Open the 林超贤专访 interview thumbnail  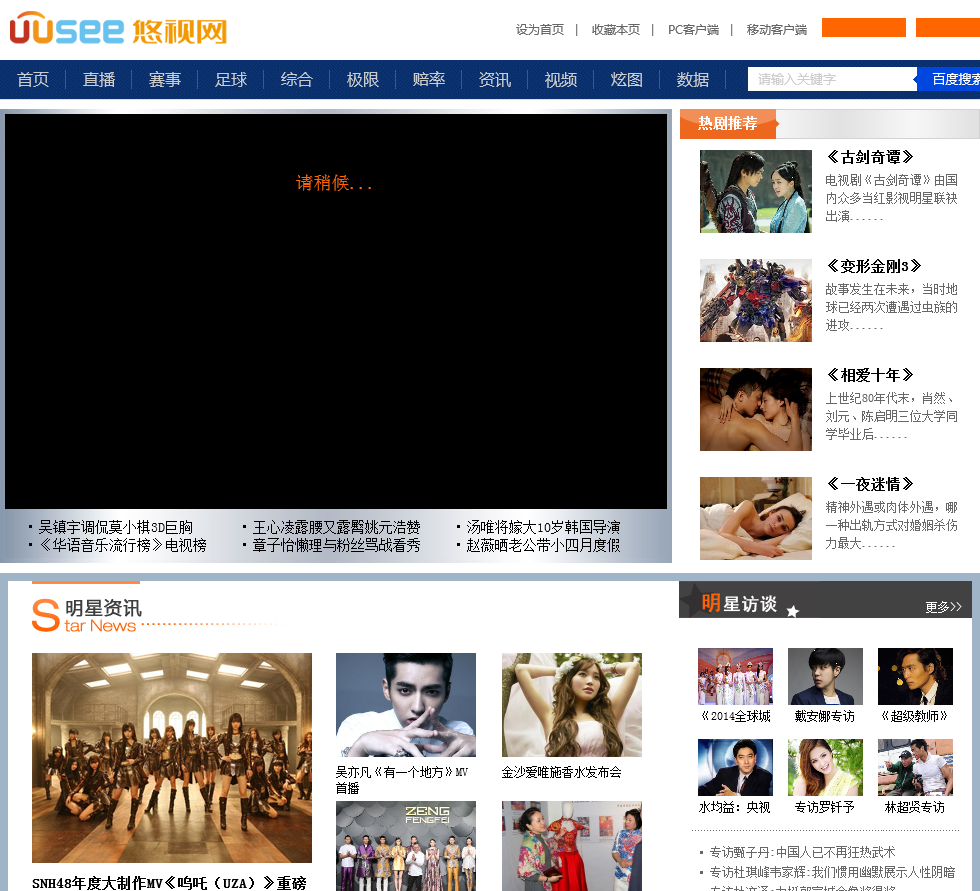coord(915,767)
